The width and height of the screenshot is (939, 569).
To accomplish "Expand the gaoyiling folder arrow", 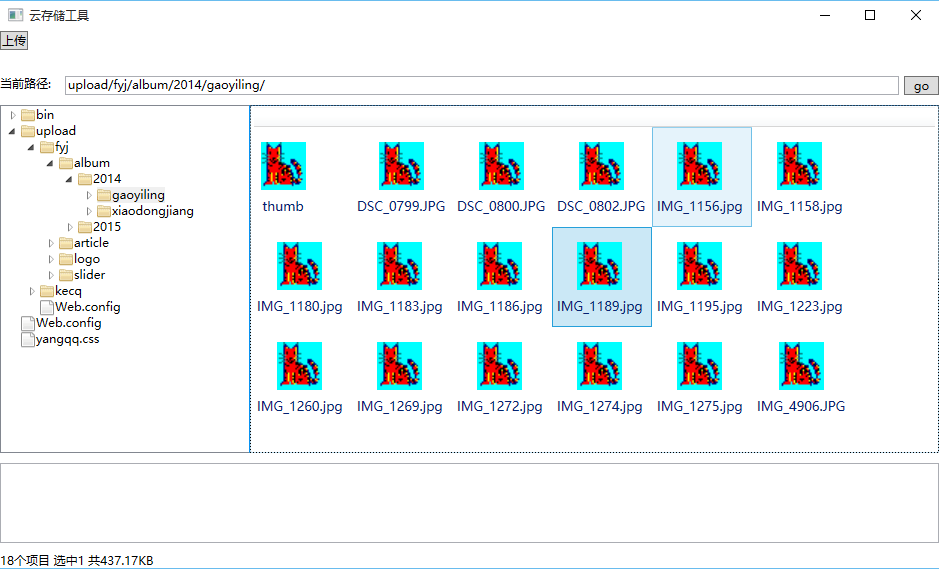I will coord(89,195).
